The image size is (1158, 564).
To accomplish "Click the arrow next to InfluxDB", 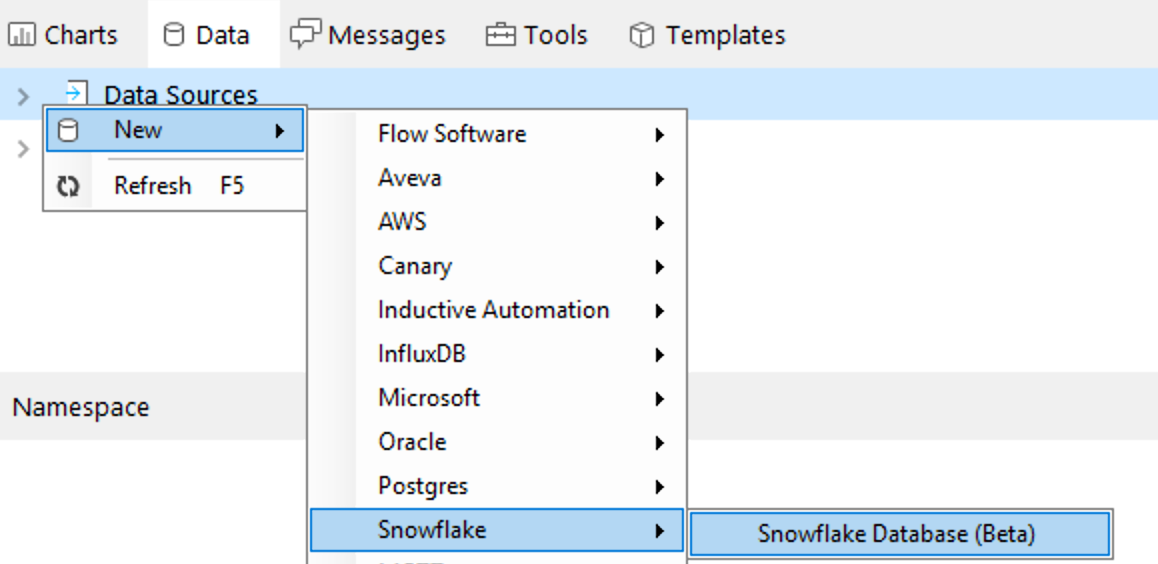I will (659, 355).
